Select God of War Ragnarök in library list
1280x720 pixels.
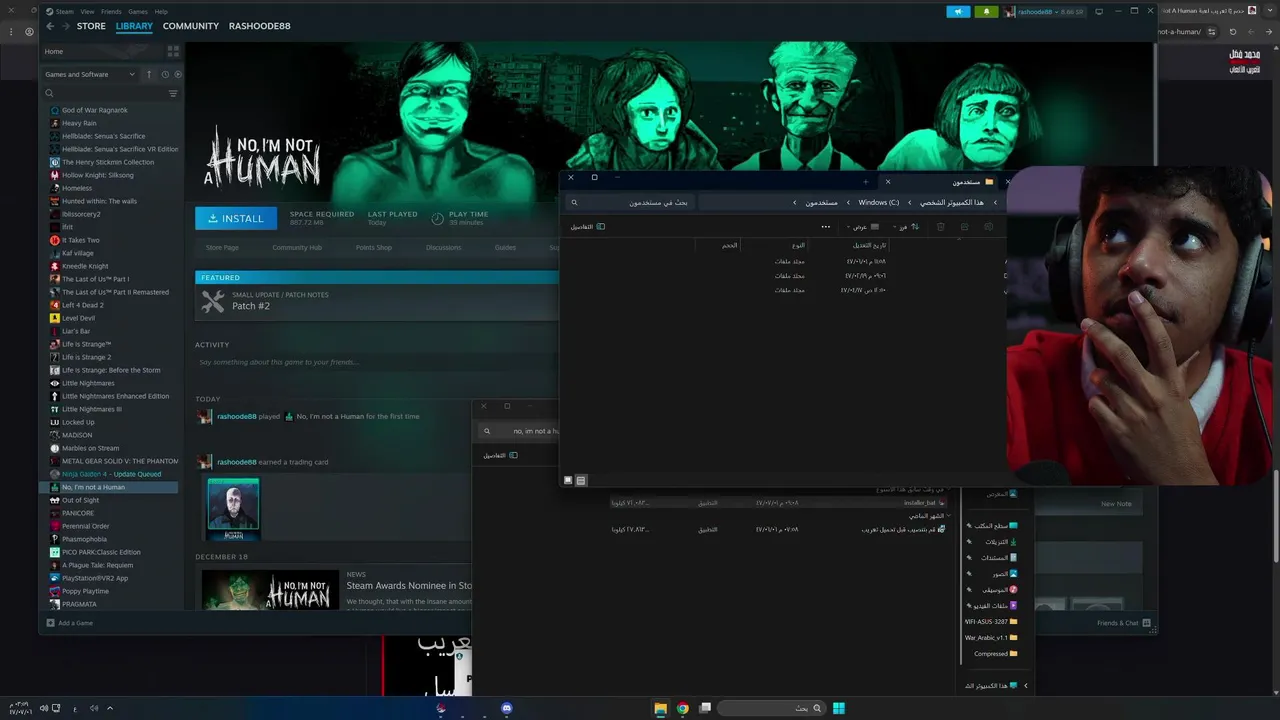point(113,110)
